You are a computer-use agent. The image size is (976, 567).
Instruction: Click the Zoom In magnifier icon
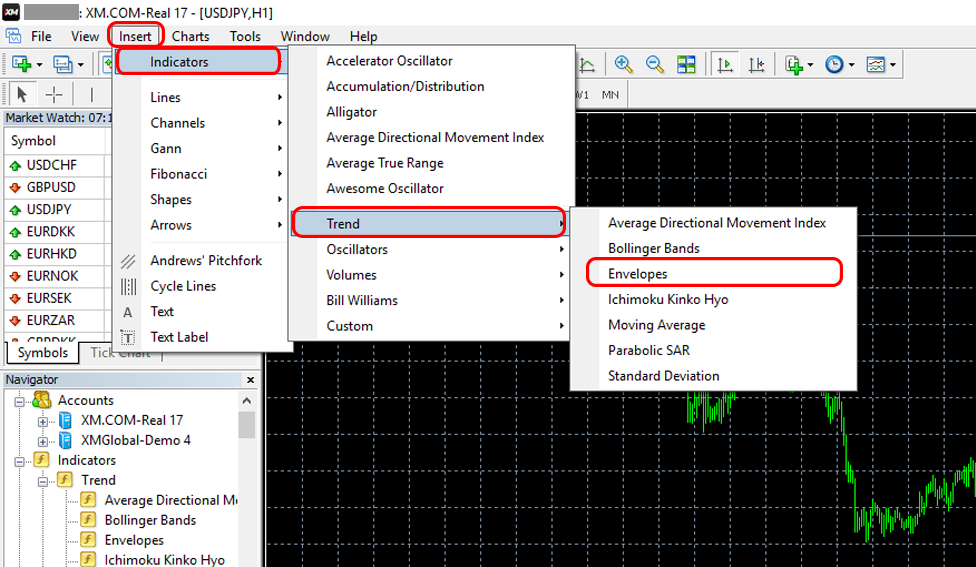click(623, 64)
